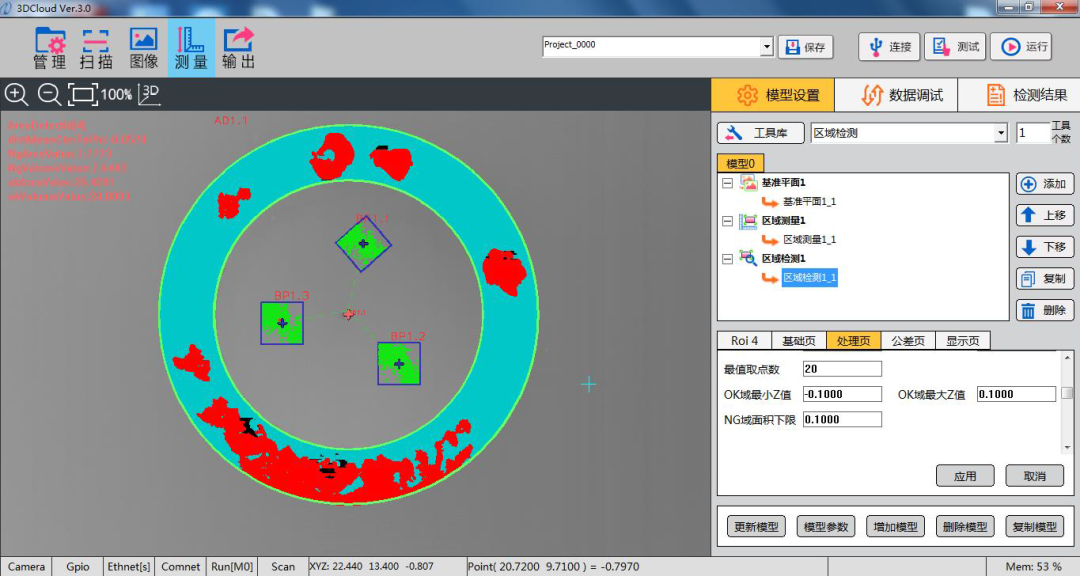Select the zoom-out magnifier icon
The height and width of the screenshot is (576, 1080).
(47, 94)
